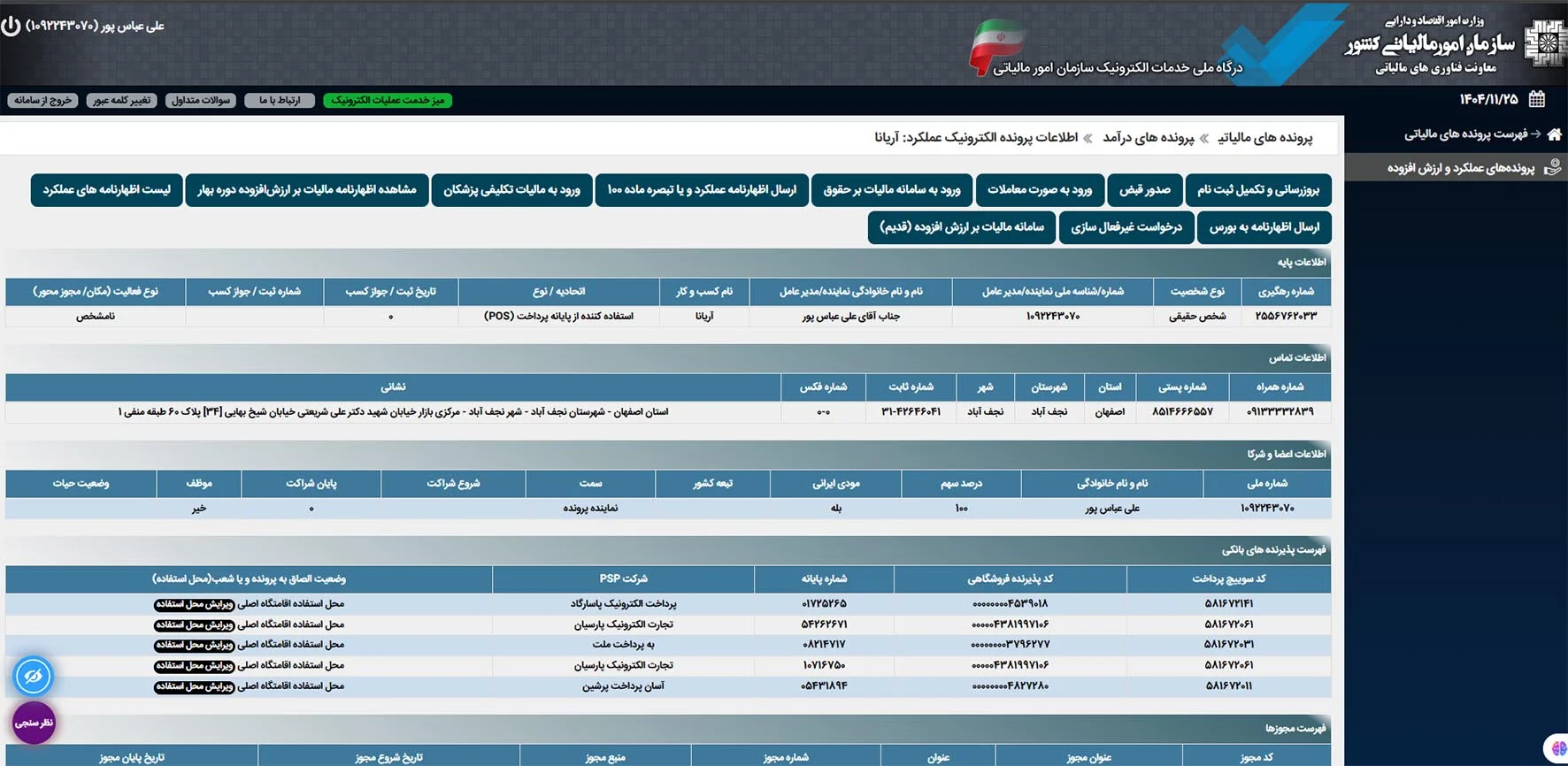Click the home icon in the sidebar
Viewport: 1568px width, 766px height.
coord(1554,134)
